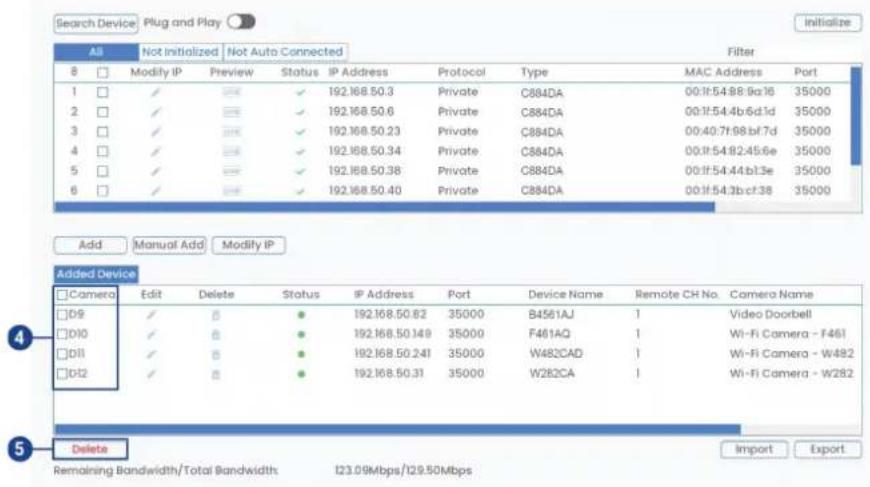Click MAC Address column header

(x=723, y=72)
